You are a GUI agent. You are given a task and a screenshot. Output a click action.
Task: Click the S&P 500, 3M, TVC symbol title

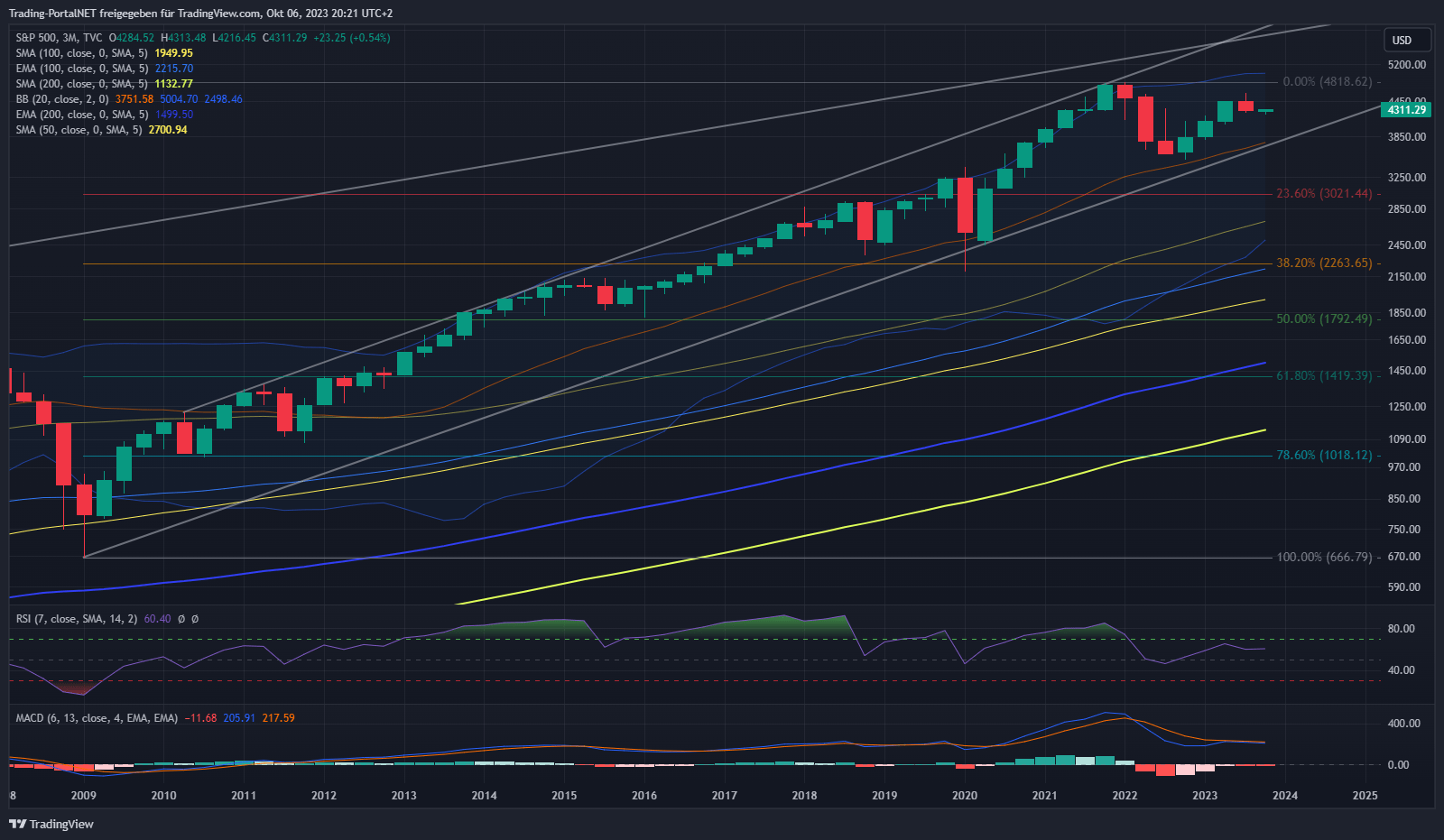pyautogui.click(x=59, y=38)
